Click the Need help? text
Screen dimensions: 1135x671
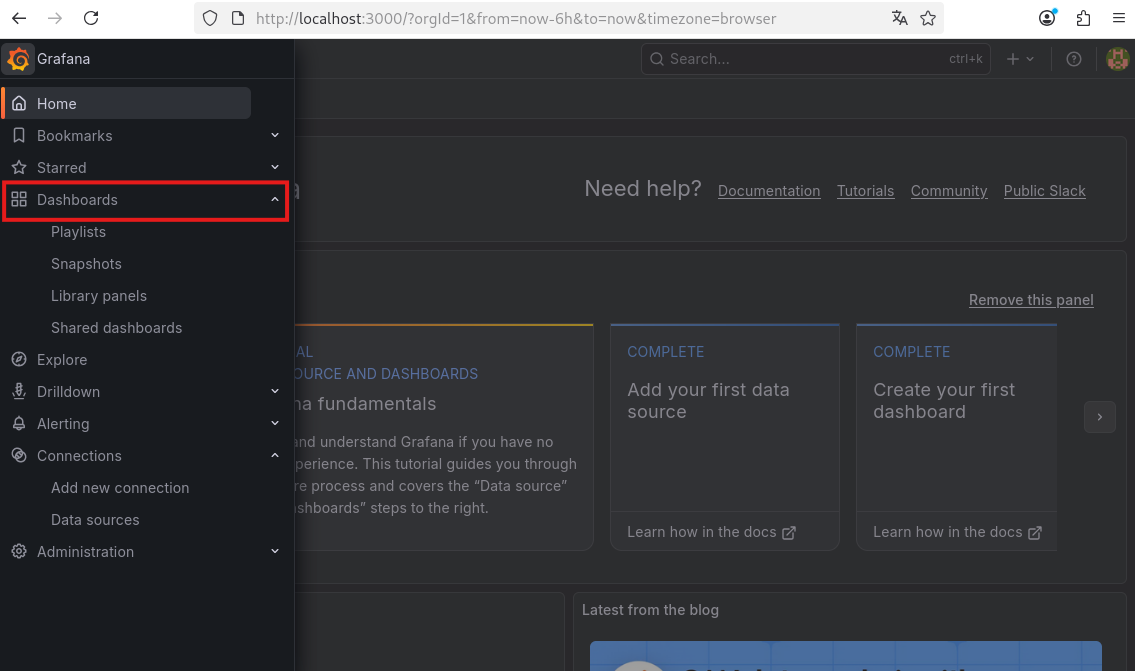coord(643,188)
